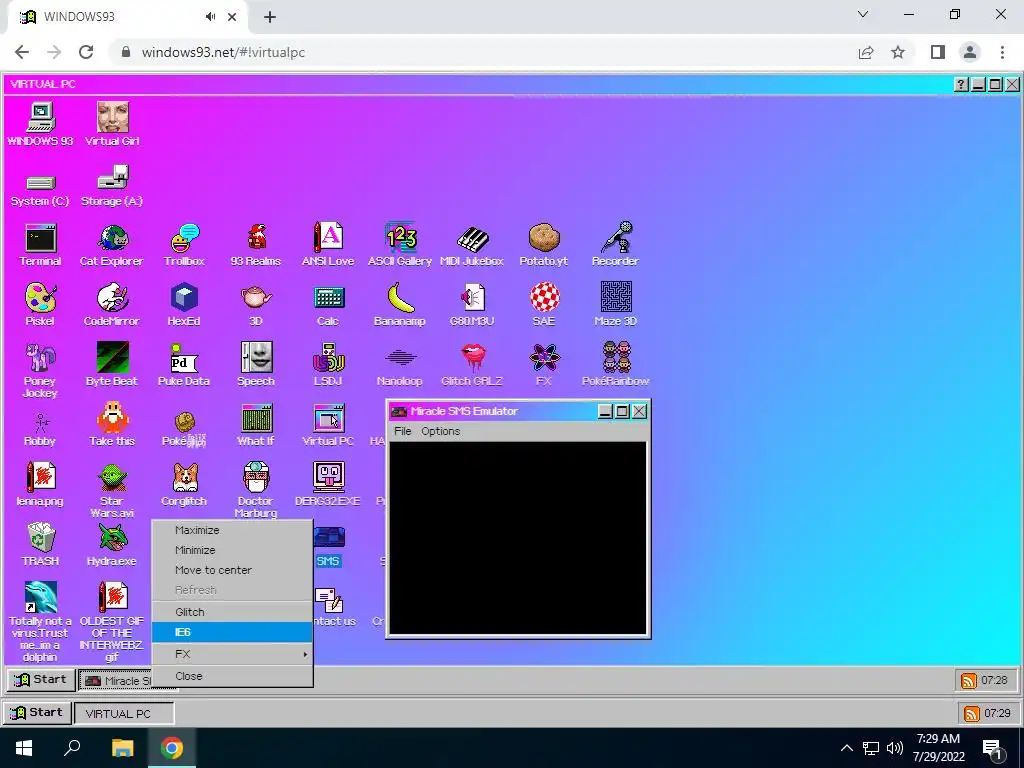Open the Robby stick figure icon

pos(40,430)
